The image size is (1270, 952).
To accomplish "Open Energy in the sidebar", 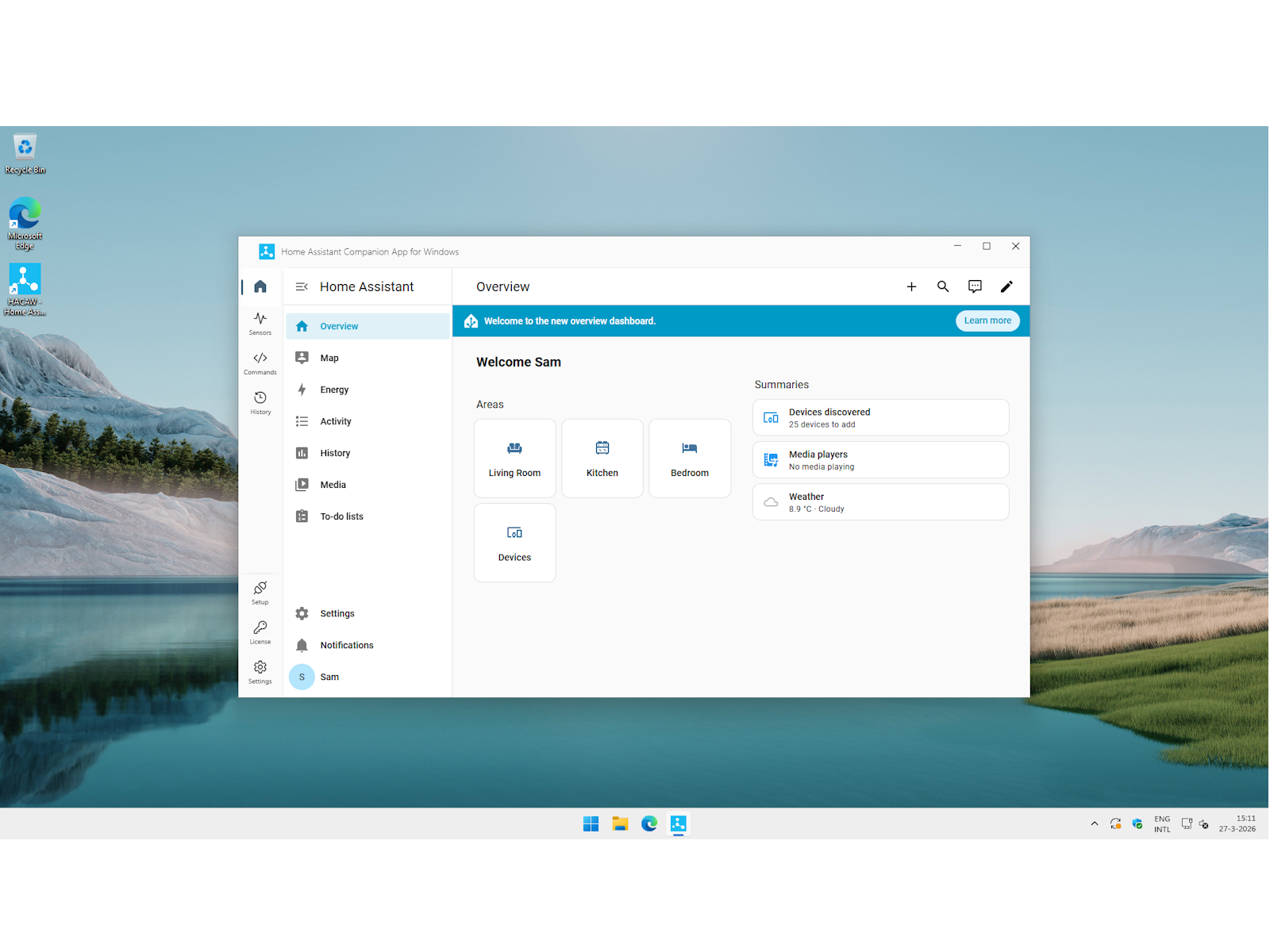I will click(368, 390).
